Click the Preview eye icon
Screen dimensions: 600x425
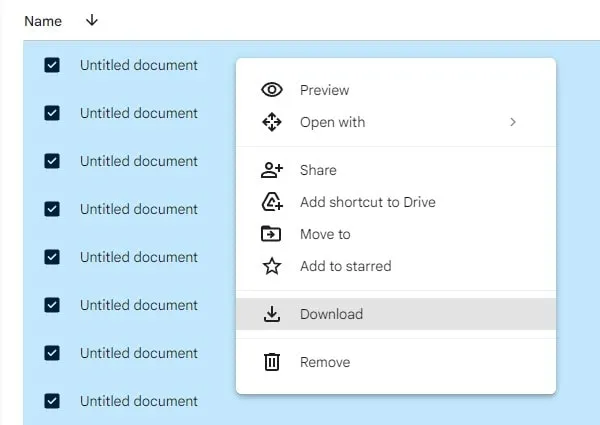click(x=272, y=90)
